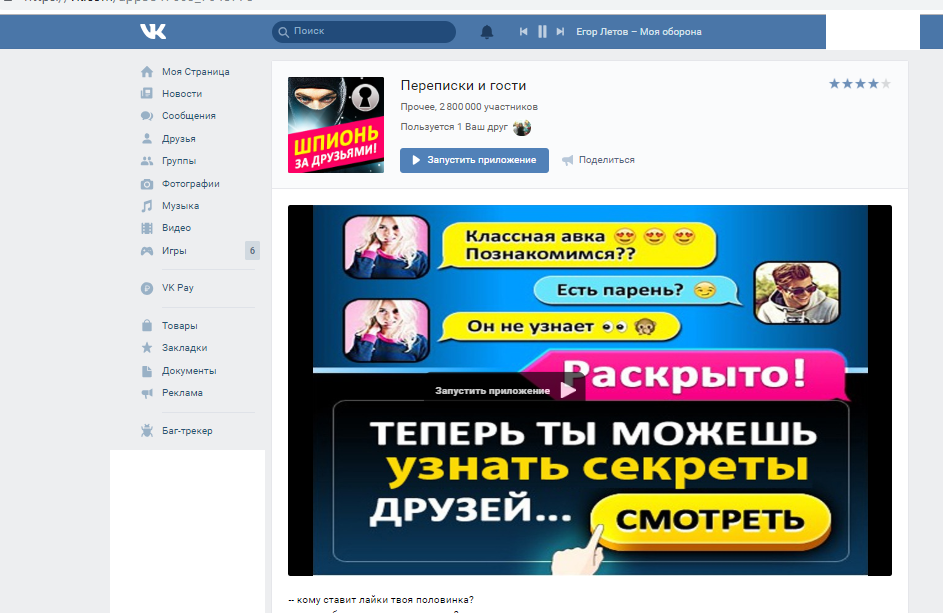
Task: Open Моя Страница in sidebar
Action: (195, 72)
